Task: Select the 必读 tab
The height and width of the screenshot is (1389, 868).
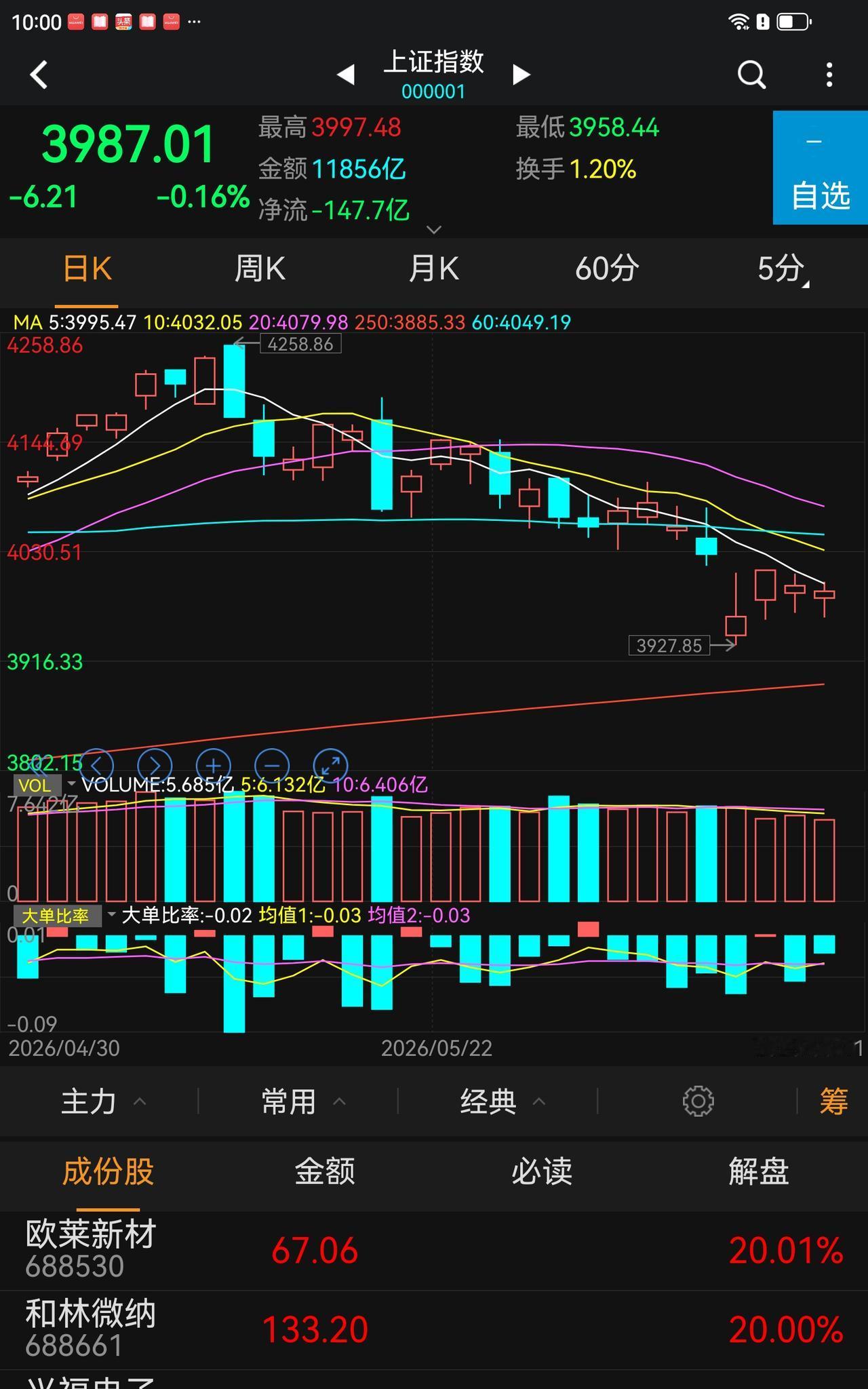Action: pyautogui.click(x=542, y=1172)
